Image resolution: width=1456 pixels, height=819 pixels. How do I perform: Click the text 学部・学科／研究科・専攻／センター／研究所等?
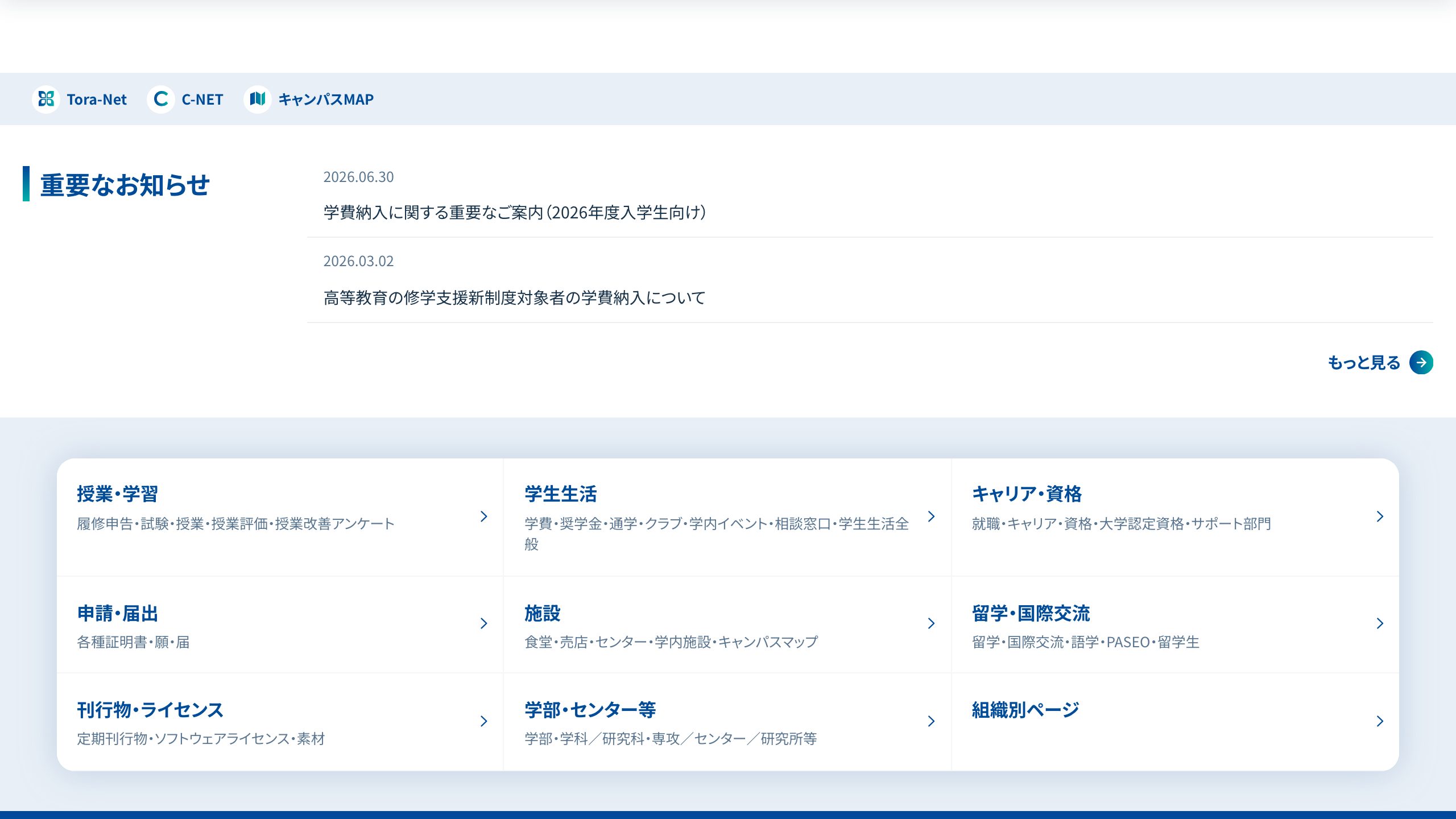coord(671,739)
